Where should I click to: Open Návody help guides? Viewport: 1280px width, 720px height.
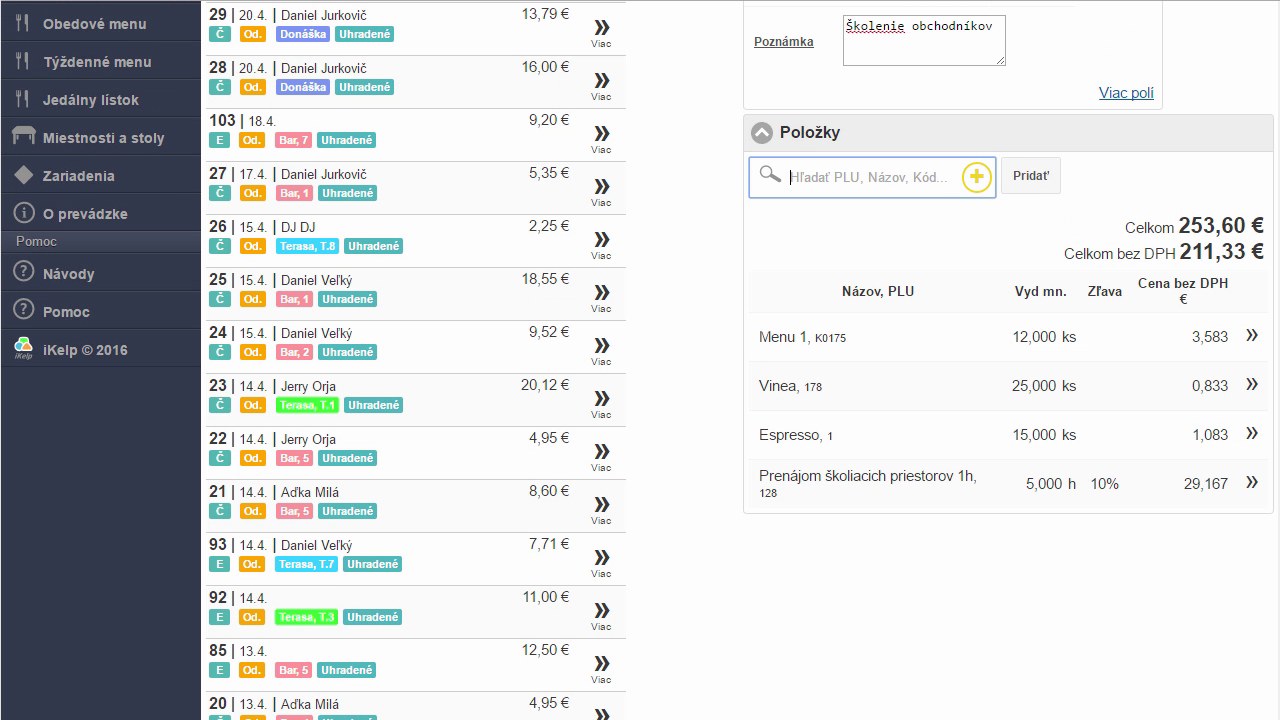click(68, 274)
